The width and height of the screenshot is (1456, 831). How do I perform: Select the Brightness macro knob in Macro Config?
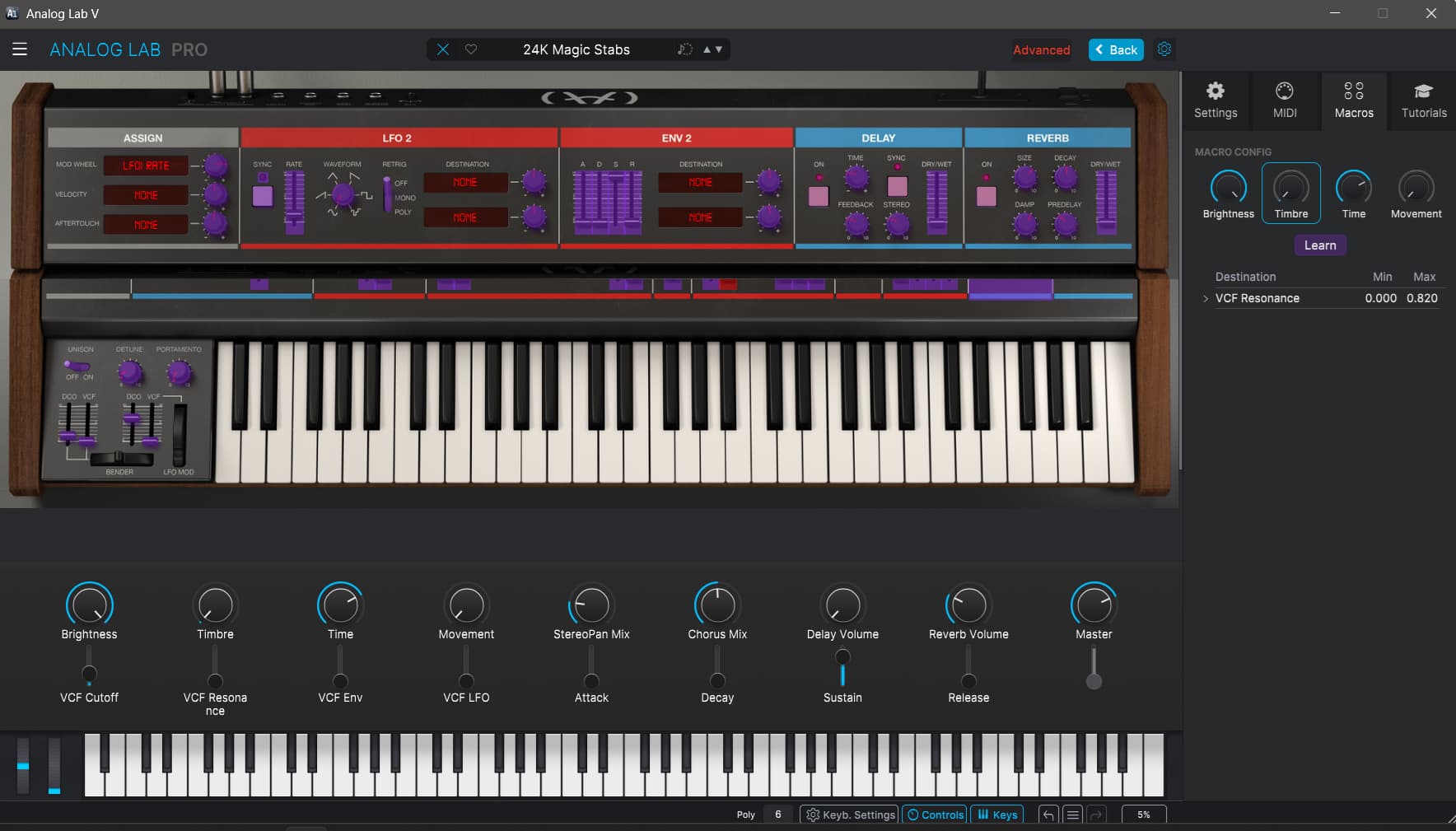(x=1228, y=189)
